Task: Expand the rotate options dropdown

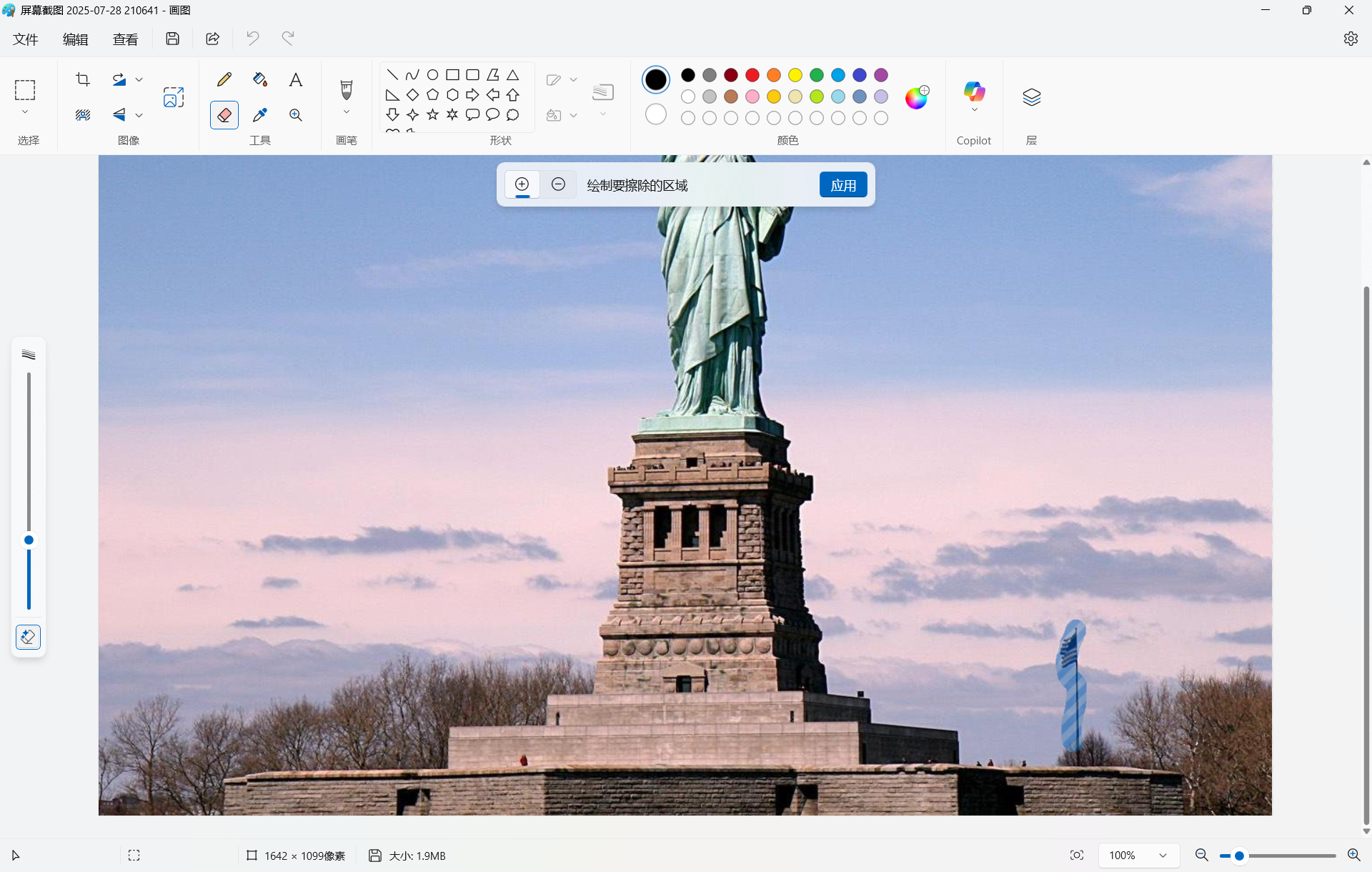Action: point(139,80)
